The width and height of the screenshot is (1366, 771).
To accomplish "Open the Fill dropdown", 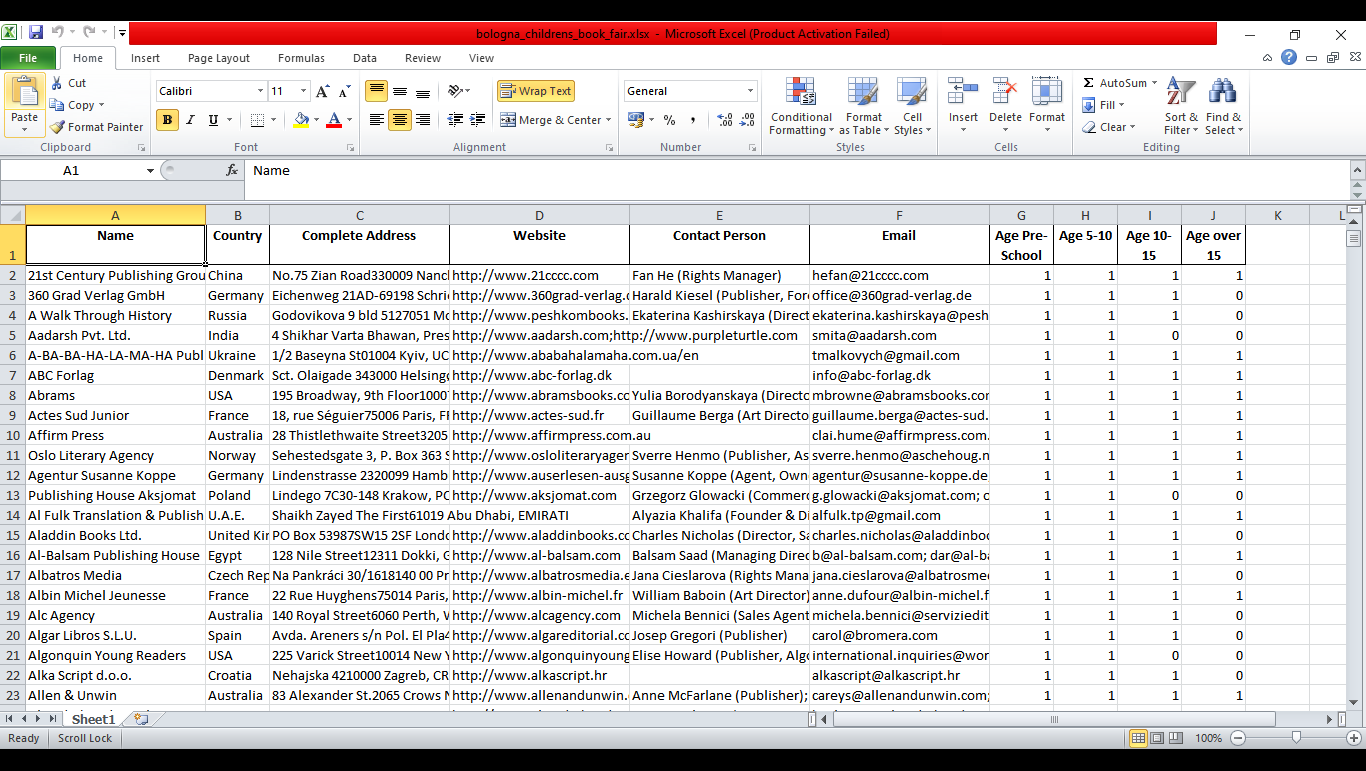I will click(1103, 105).
